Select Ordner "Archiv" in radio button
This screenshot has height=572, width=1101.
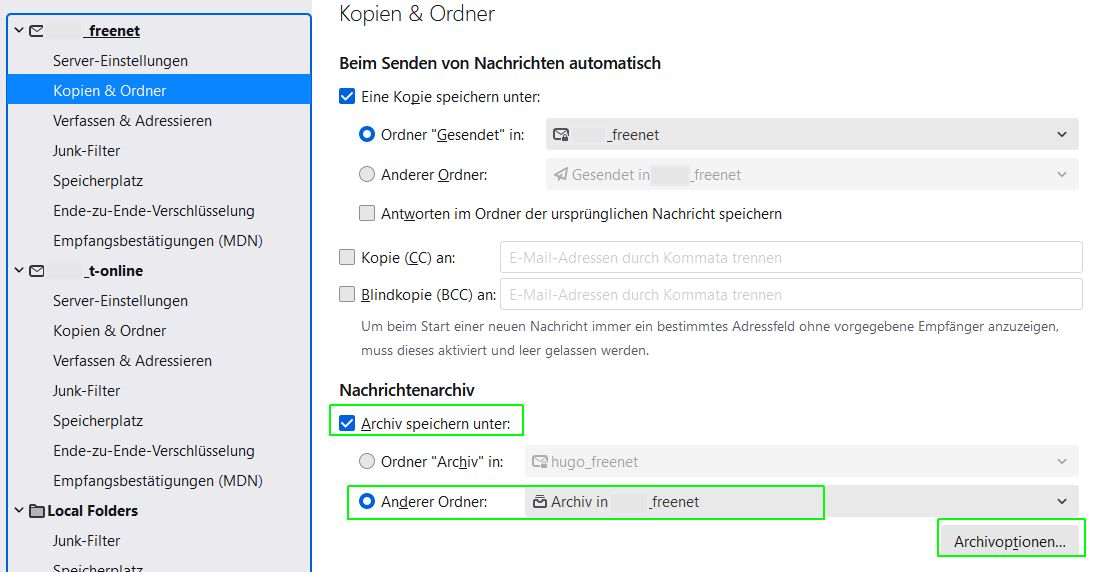(x=367, y=461)
